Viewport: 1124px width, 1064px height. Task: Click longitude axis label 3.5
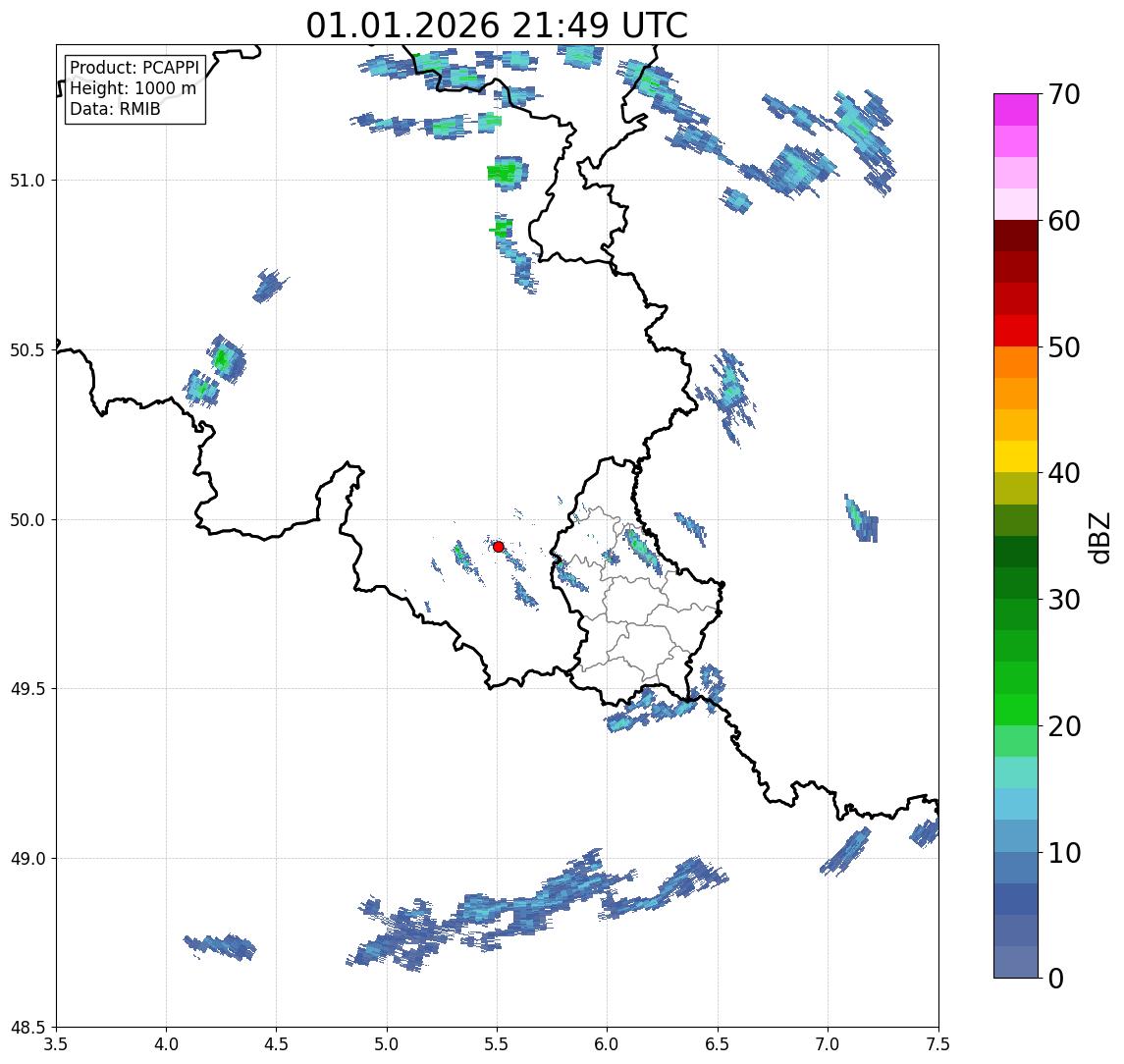coord(56,1044)
